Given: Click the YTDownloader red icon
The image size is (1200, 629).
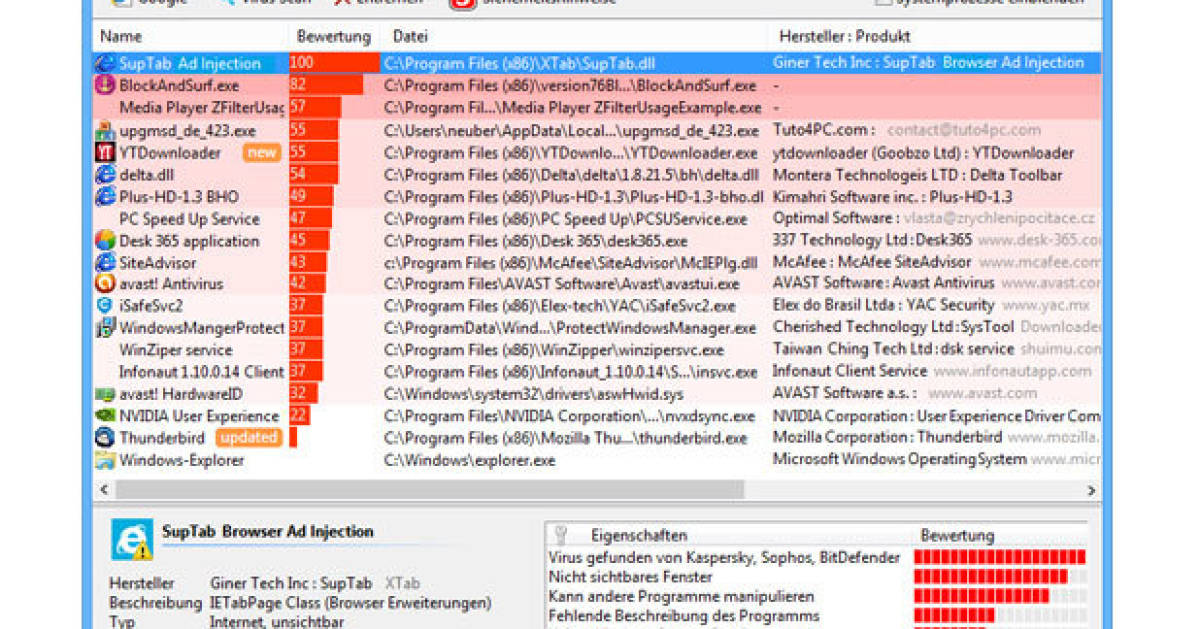Looking at the screenshot, I should coord(104,153).
